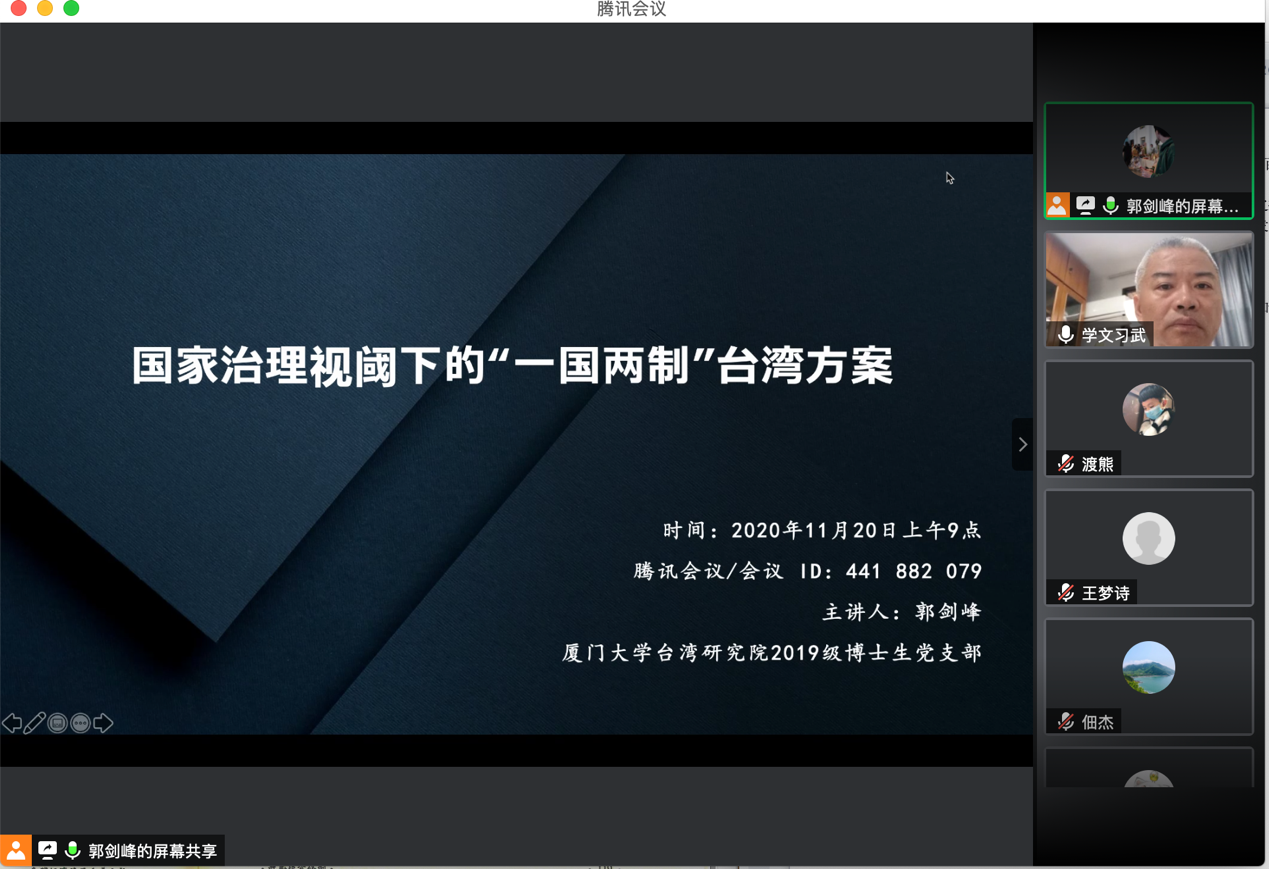1269x869 pixels.
Task: Click the muted microphone icon for 王梦诗
Action: click(1066, 593)
